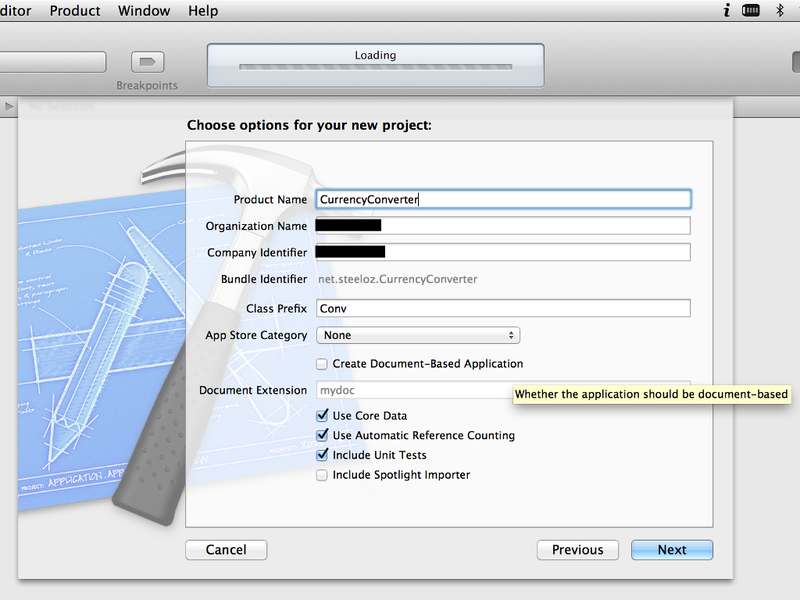Enable Create Document-Based Application checkbox
The width and height of the screenshot is (800, 600).
tap(322, 364)
